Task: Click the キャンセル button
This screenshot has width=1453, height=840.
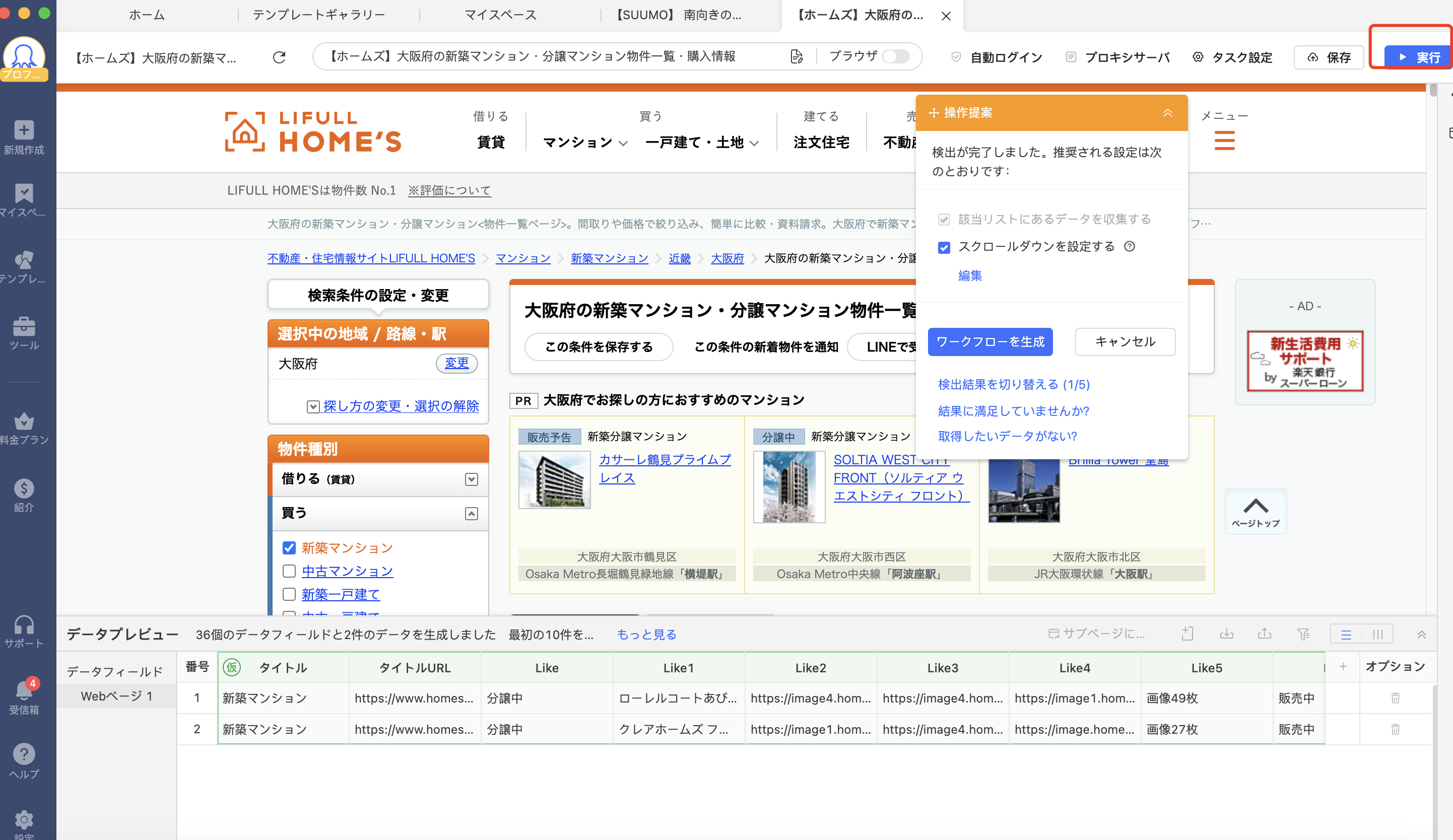Action: (1125, 341)
